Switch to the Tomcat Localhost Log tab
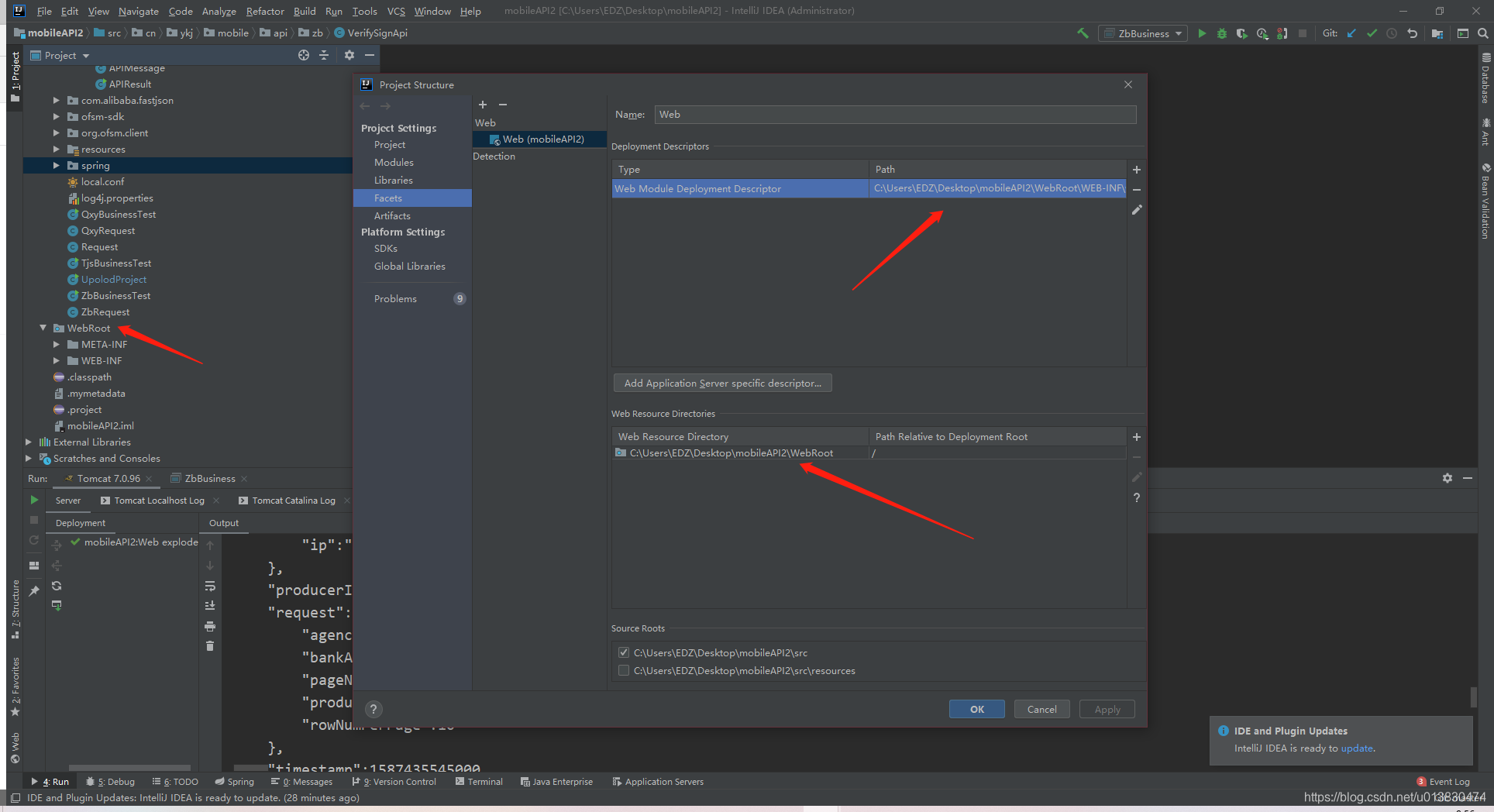 coord(159,501)
